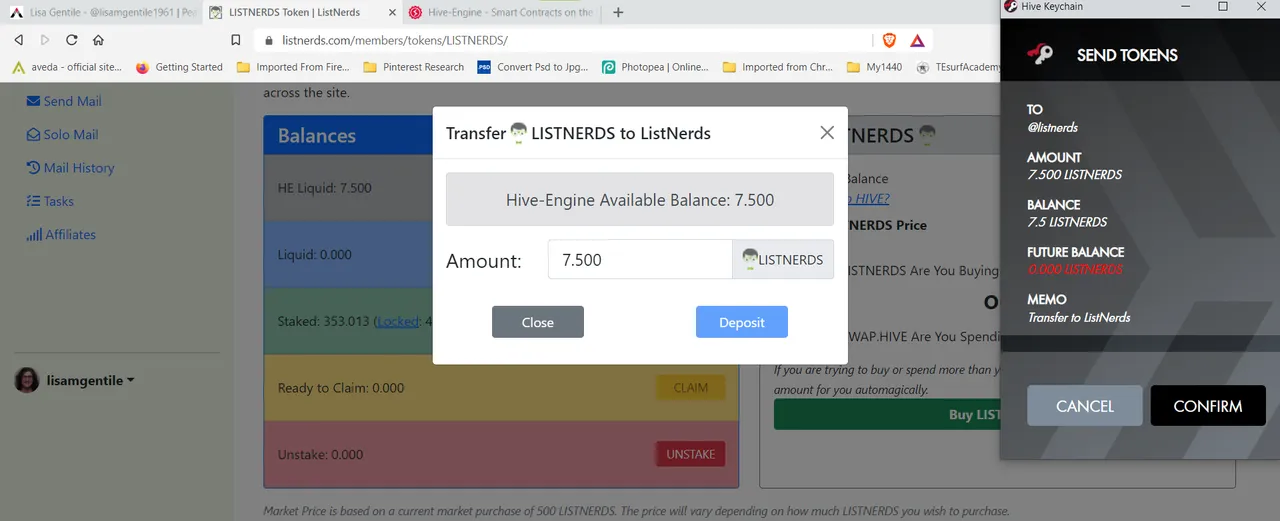Open aveda official site bookmark
The height and width of the screenshot is (521, 1280).
point(67,67)
